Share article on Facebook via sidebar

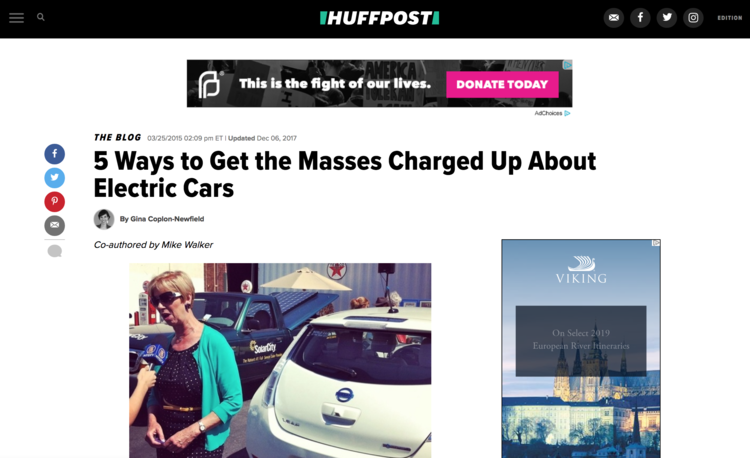click(55, 154)
